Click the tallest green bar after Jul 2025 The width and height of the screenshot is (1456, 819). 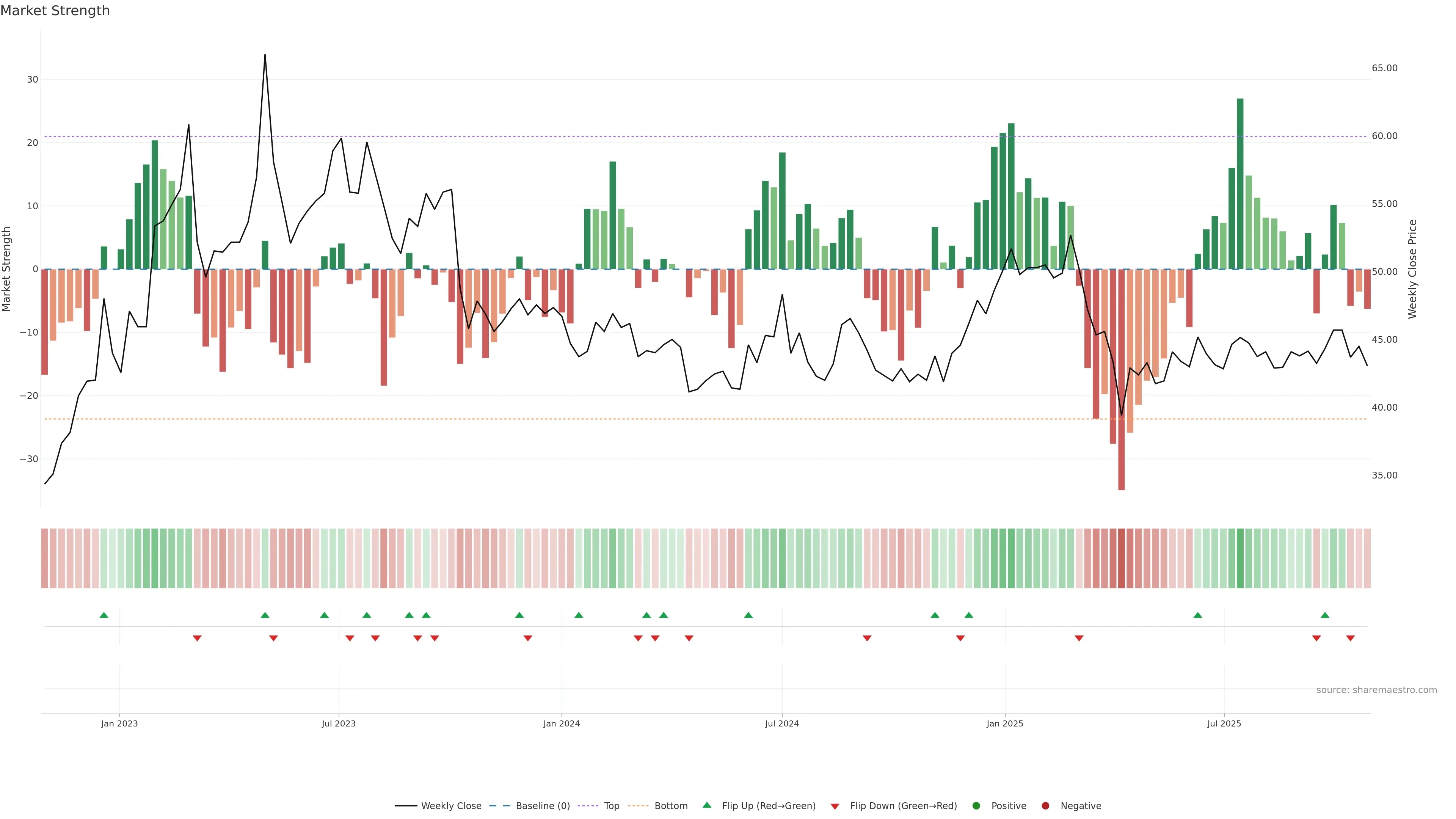[1240, 184]
